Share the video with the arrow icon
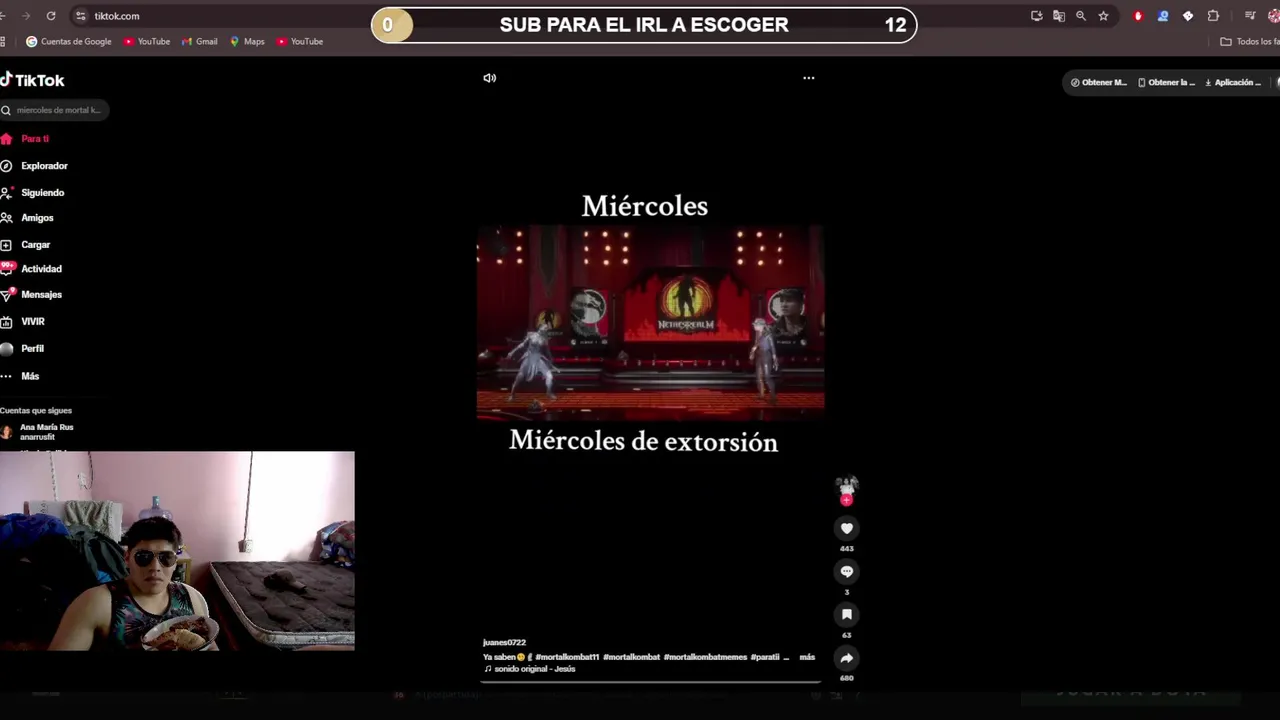Screen dimensions: 1280x720 [x=846, y=657]
